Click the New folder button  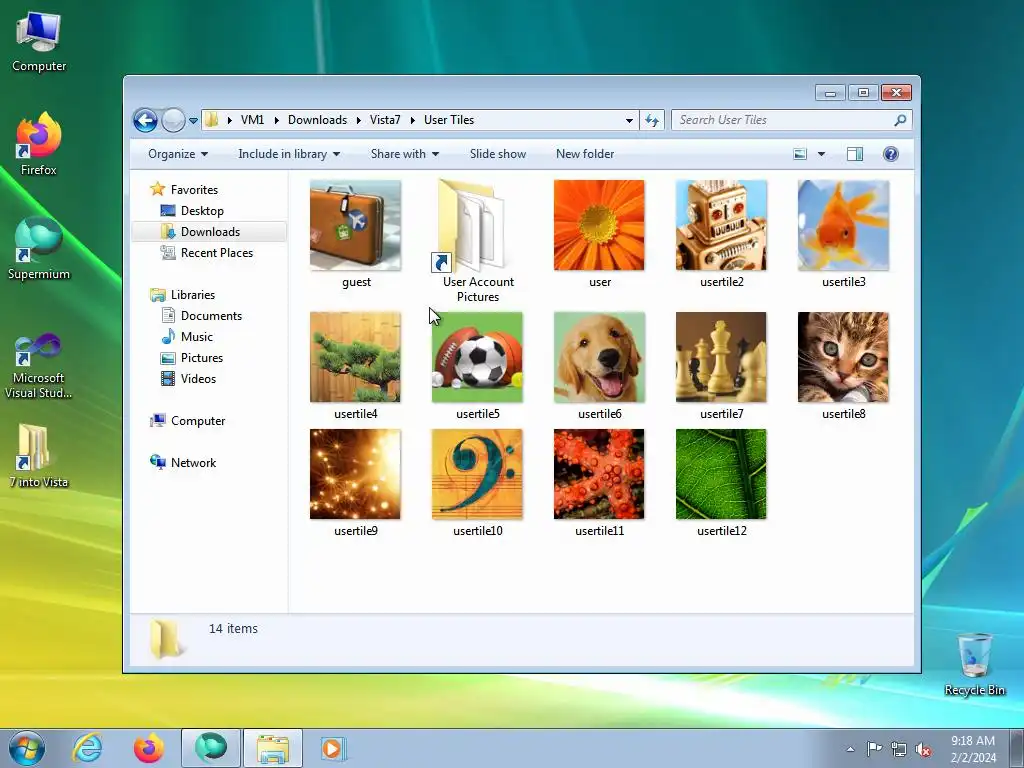584,154
